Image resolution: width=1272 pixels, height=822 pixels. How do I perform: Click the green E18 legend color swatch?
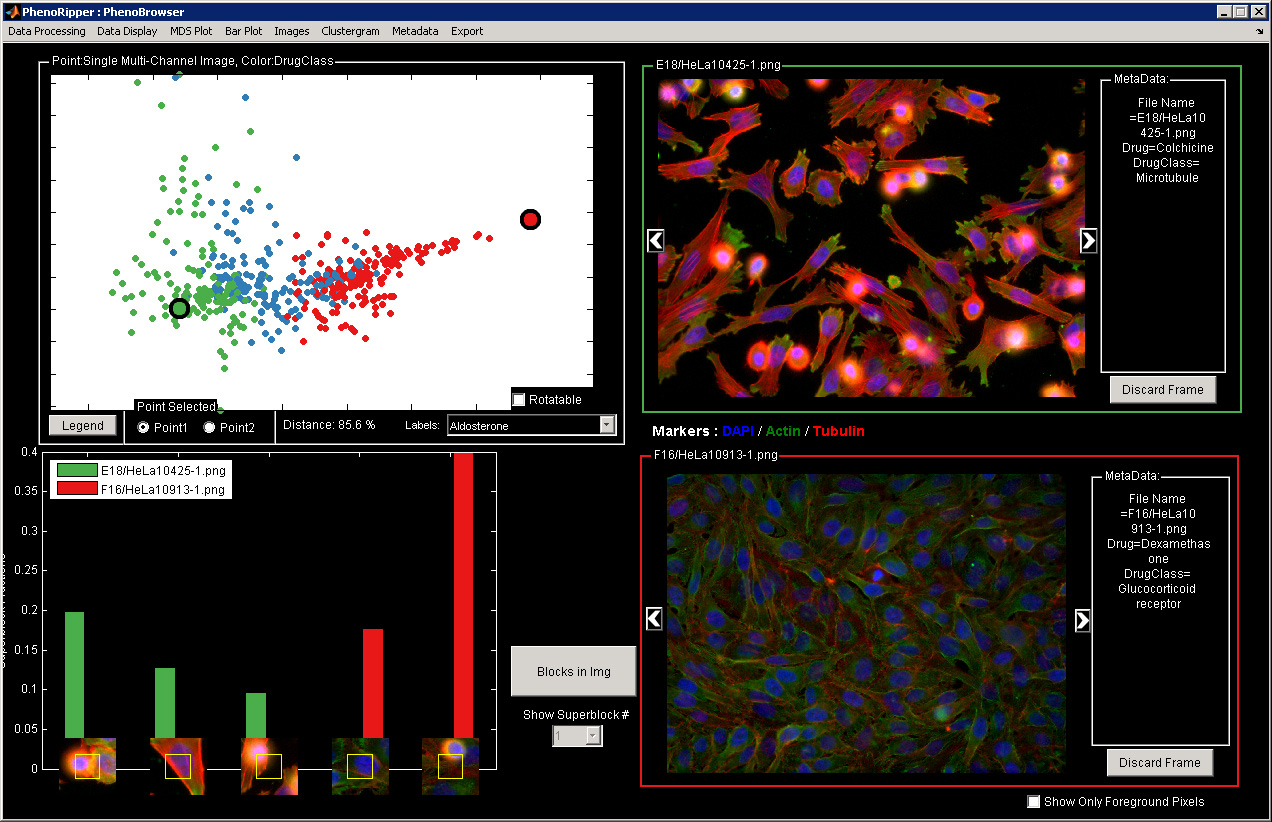(76, 470)
